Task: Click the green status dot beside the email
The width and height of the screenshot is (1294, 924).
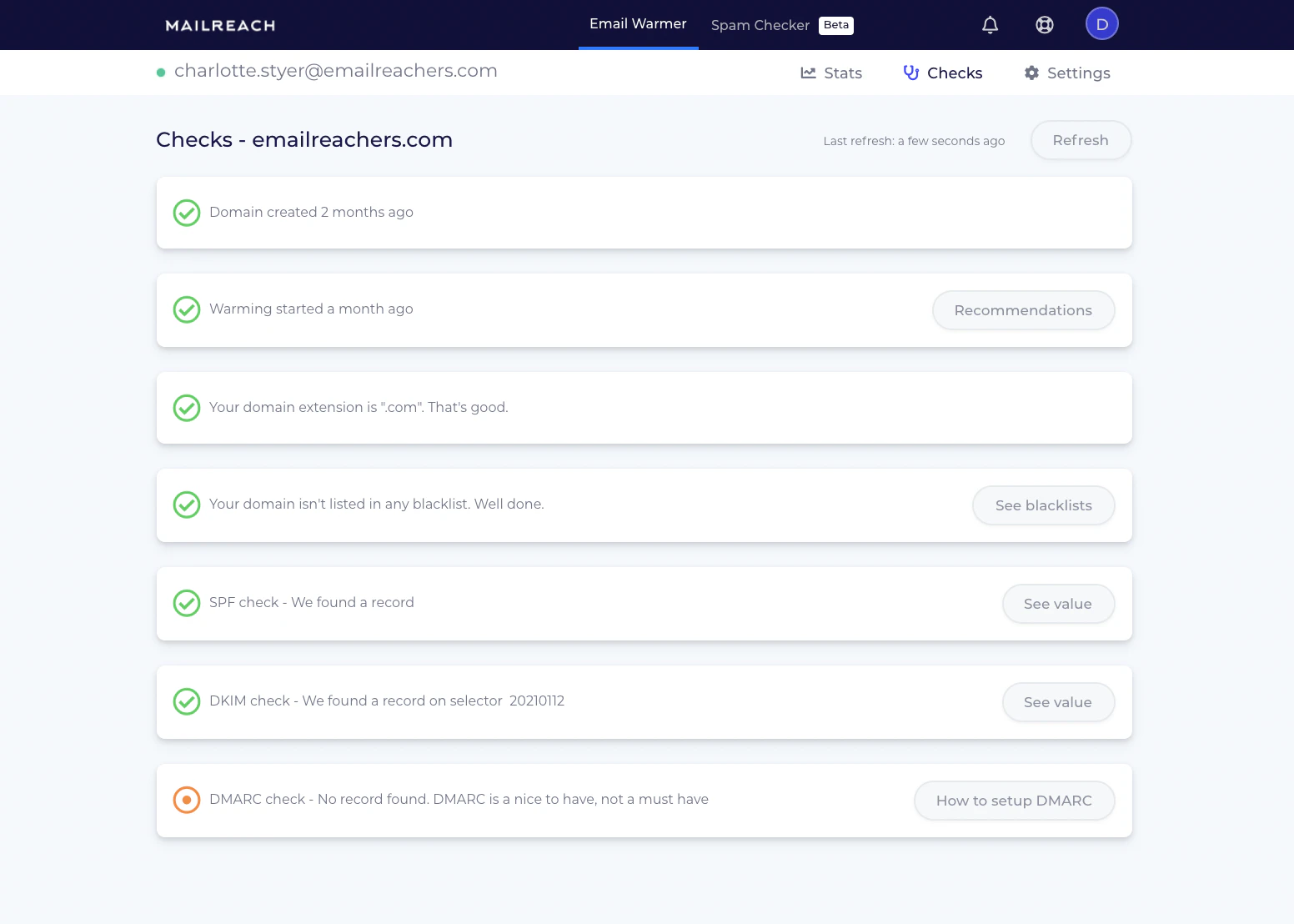Action: coord(161,72)
